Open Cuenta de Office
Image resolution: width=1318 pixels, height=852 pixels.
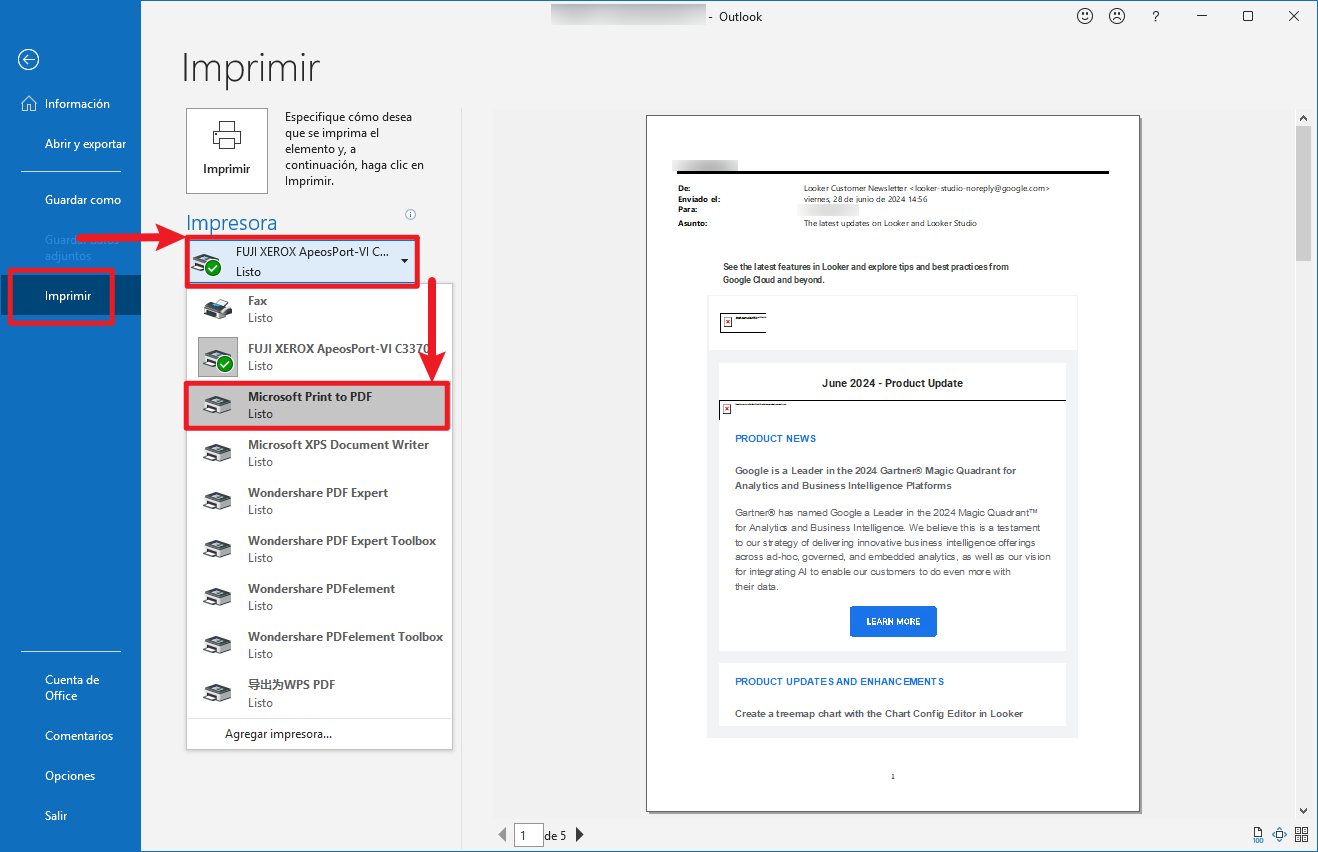pos(70,688)
